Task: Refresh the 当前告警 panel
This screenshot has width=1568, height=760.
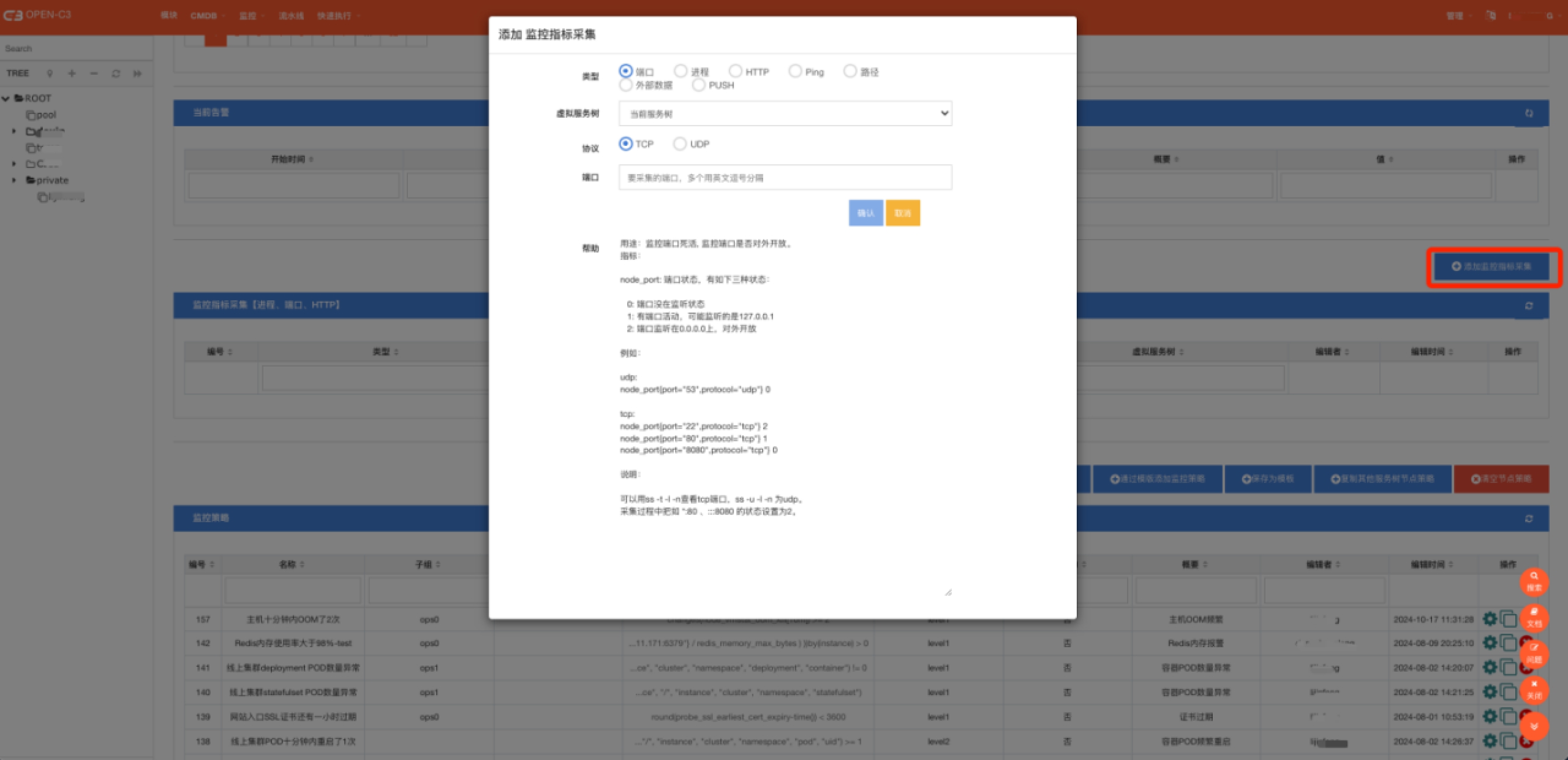Action: 1529,113
